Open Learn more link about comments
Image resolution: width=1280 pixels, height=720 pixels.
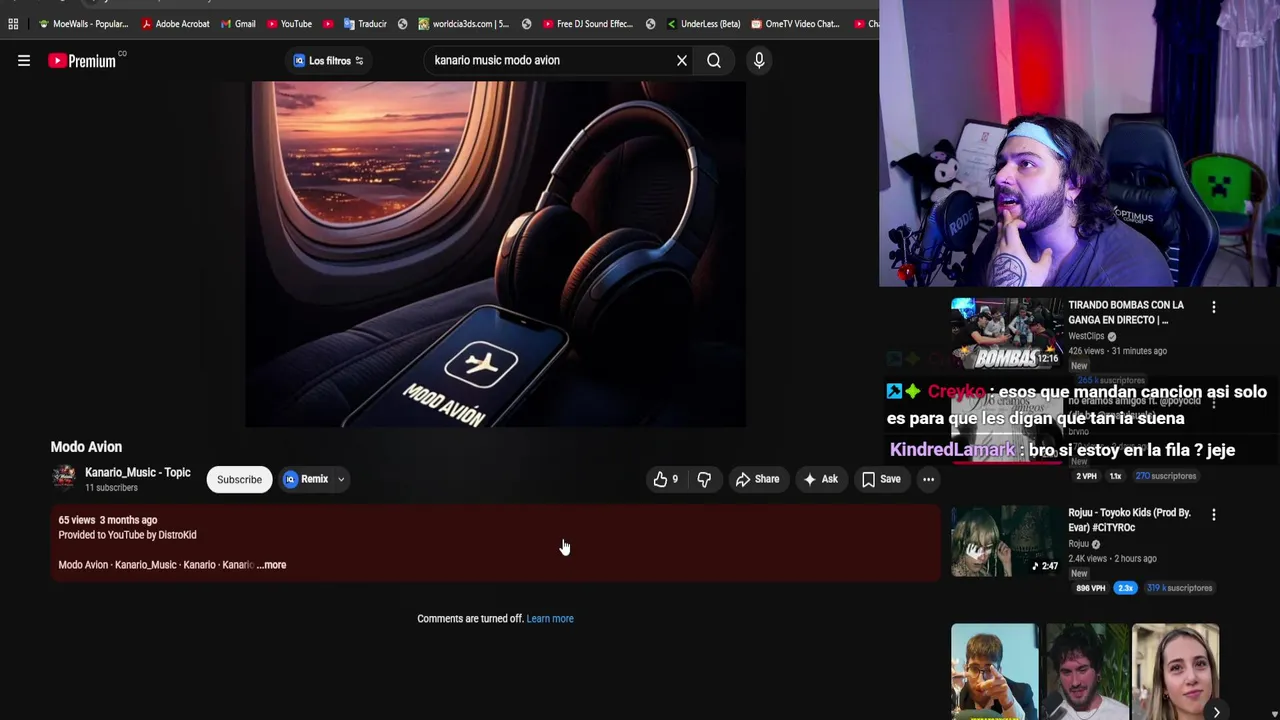click(550, 619)
